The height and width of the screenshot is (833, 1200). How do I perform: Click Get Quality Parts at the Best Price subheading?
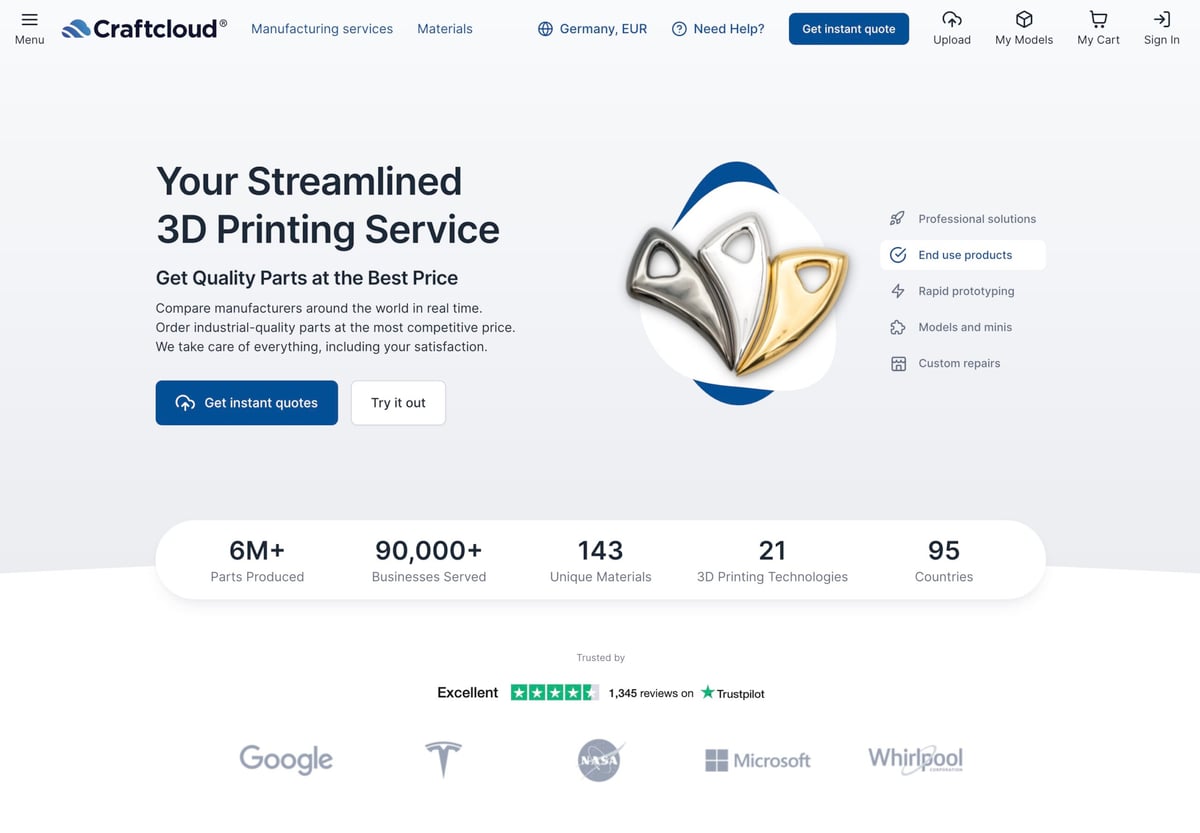(307, 278)
